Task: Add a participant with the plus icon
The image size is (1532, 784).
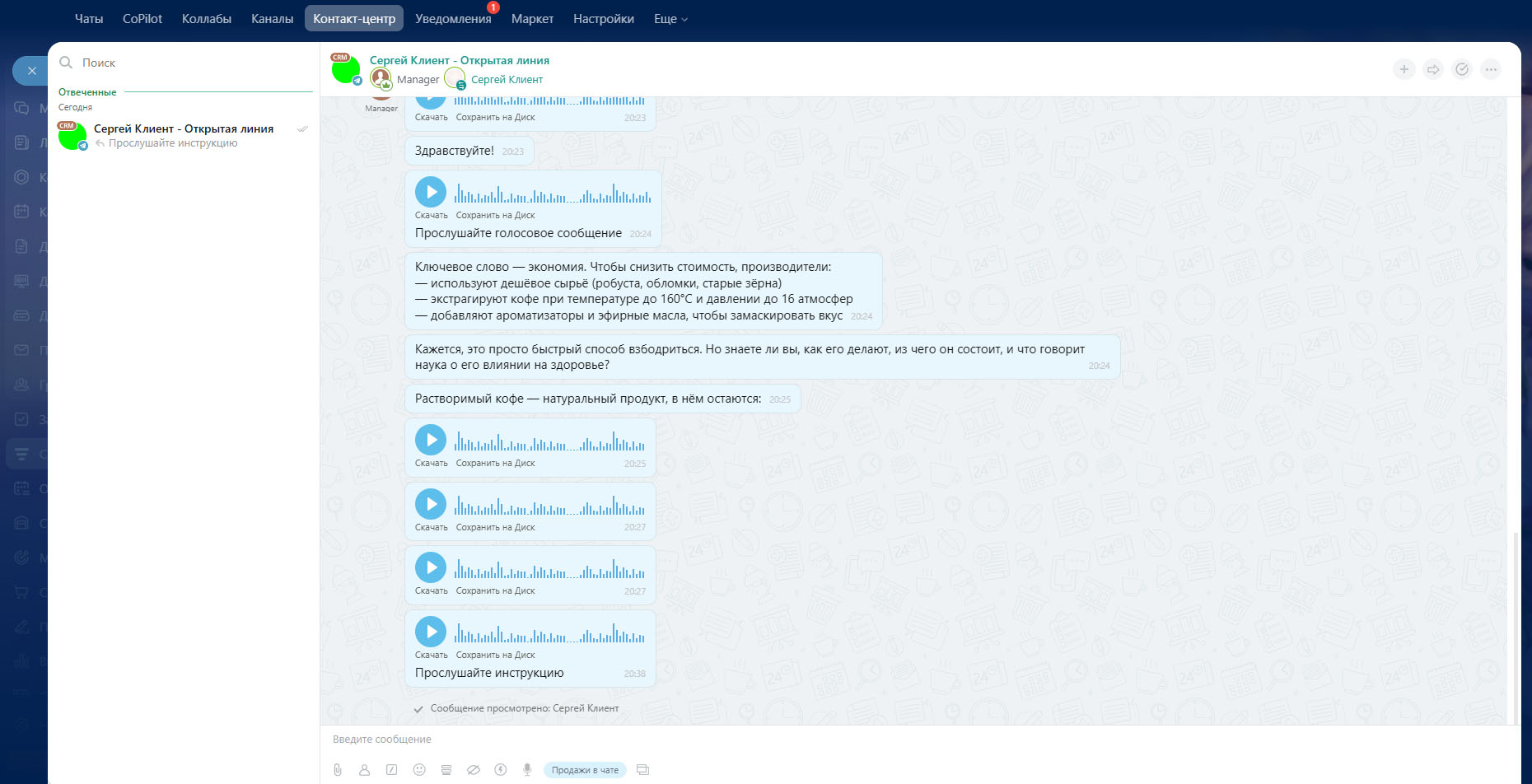Action: coord(1404,69)
